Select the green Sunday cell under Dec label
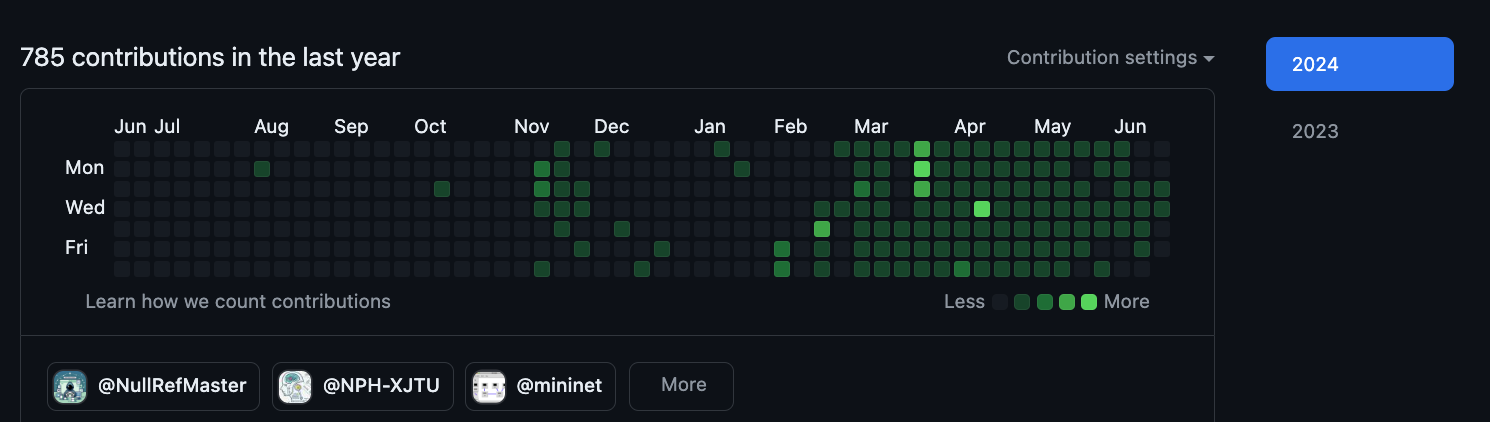This screenshot has width=1490, height=422. point(602,149)
